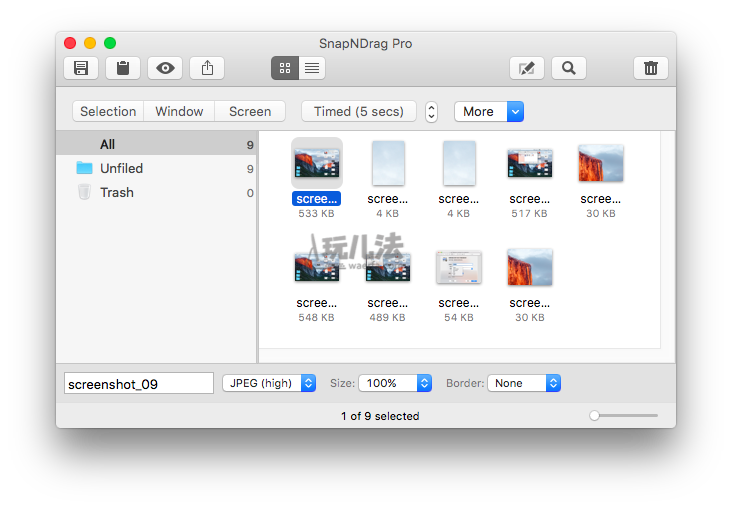Choose Selection capture mode
Screen dimensions: 732x508
click(108, 111)
